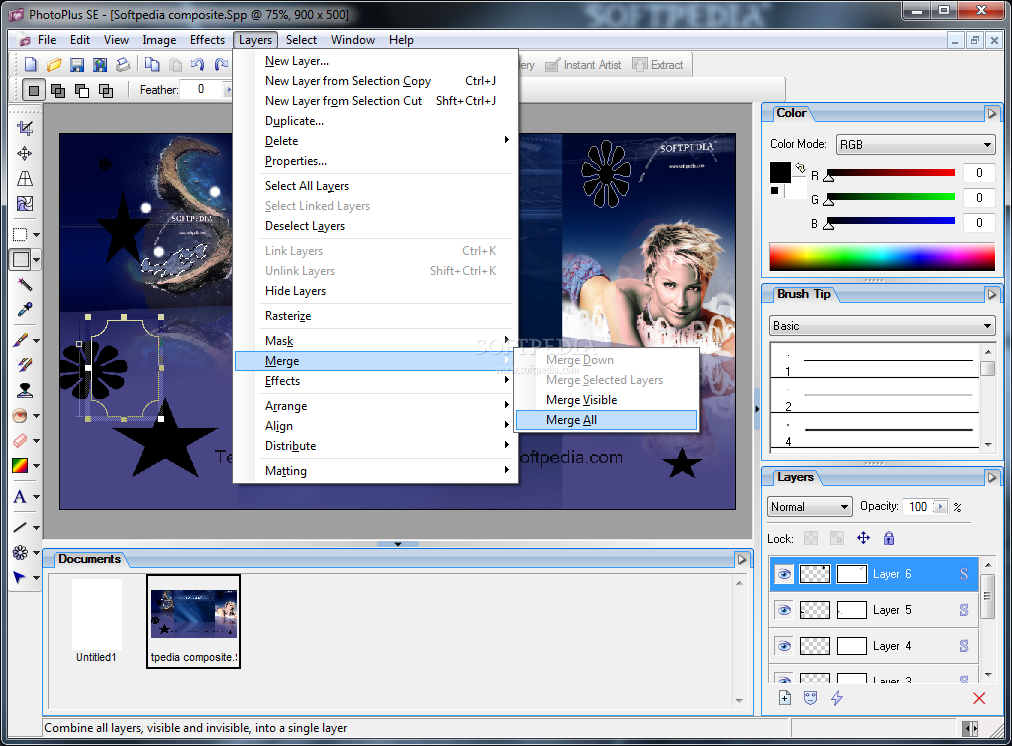Viewport: 1012px width, 746px height.
Task: Select the Line tool
Action: tap(21, 527)
